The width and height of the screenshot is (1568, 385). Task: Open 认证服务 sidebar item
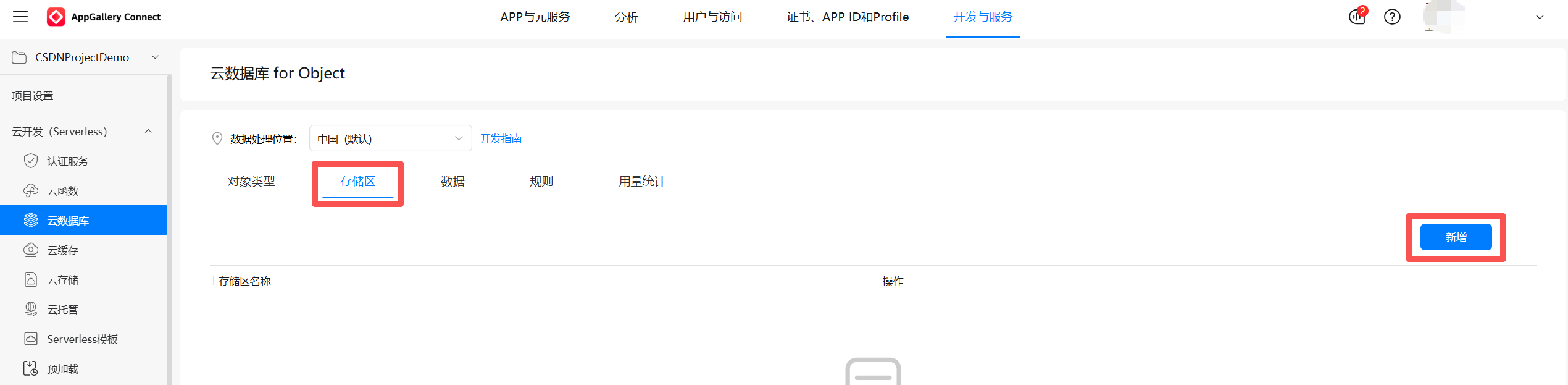tap(83, 161)
